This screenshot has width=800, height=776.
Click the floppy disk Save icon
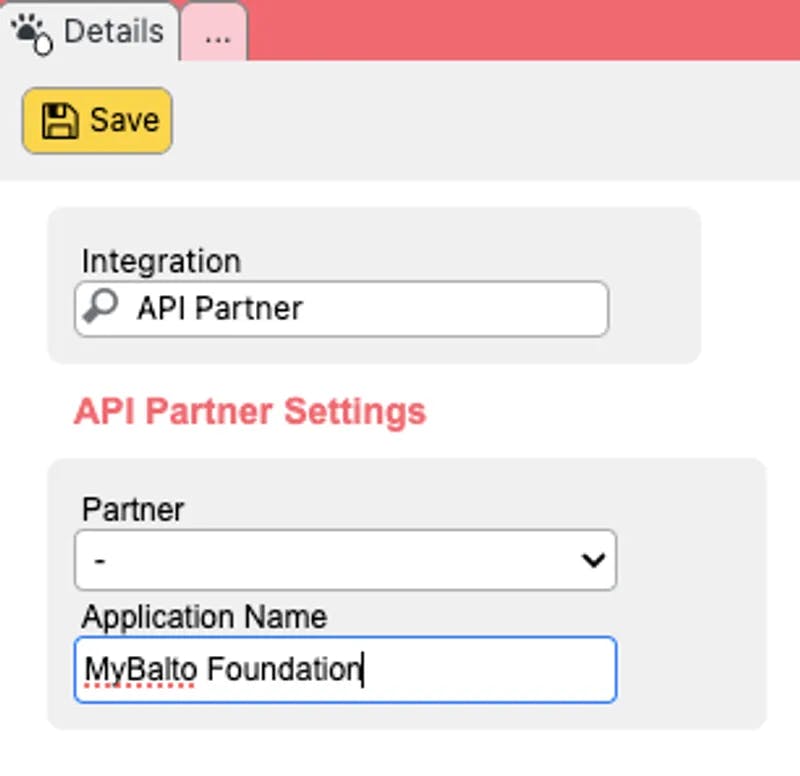(x=58, y=121)
